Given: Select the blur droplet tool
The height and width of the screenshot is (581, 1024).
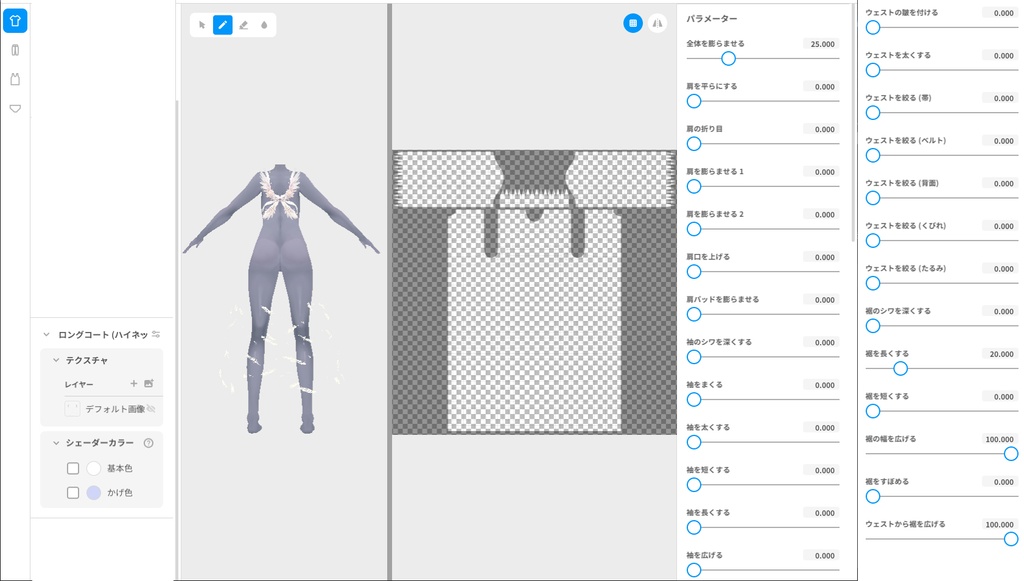Looking at the screenshot, I should click(264, 25).
